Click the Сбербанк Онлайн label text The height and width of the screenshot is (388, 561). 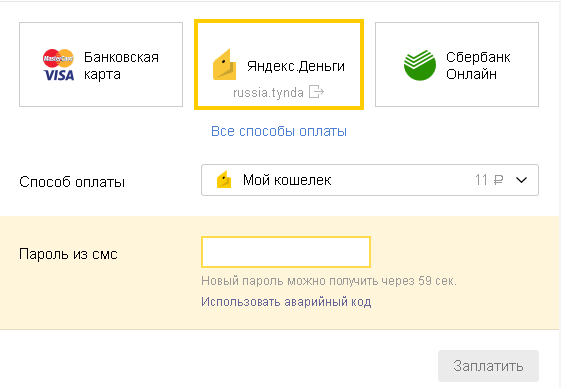(x=478, y=66)
